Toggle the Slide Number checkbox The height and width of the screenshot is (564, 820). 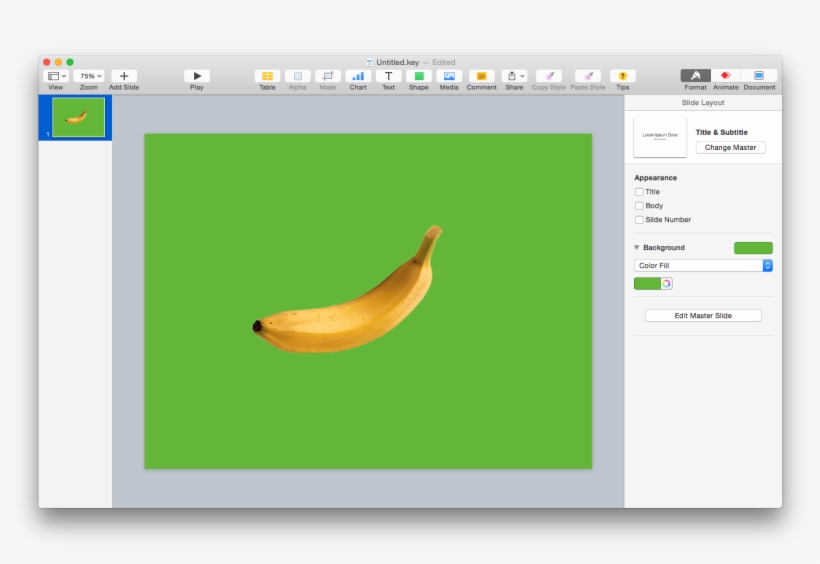click(639, 220)
